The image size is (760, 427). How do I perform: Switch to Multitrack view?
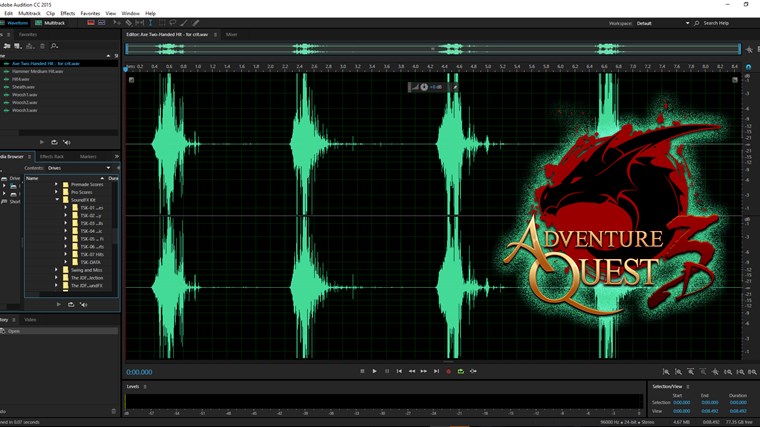coord(50,23)
